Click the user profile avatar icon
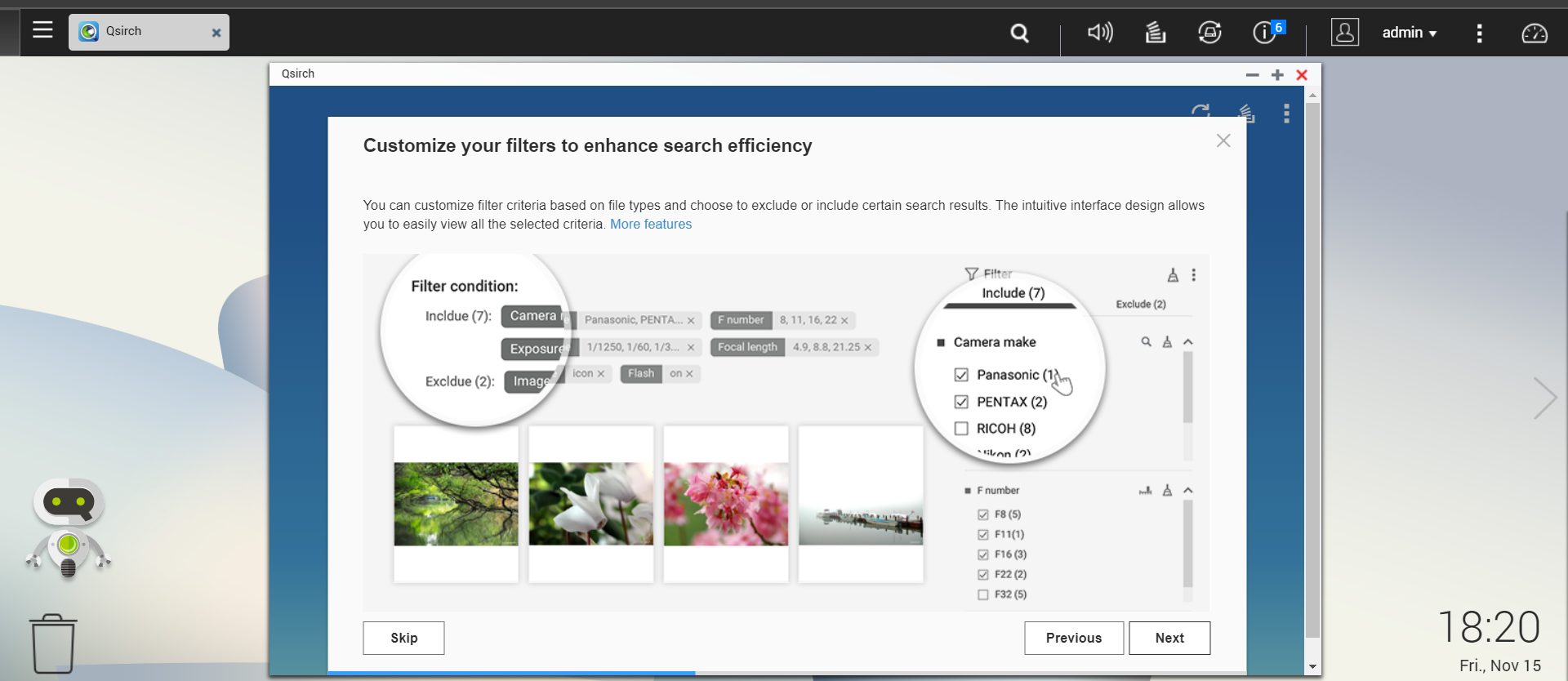The width and height of the screenshot is (1568, 681). pos(1345,33)
